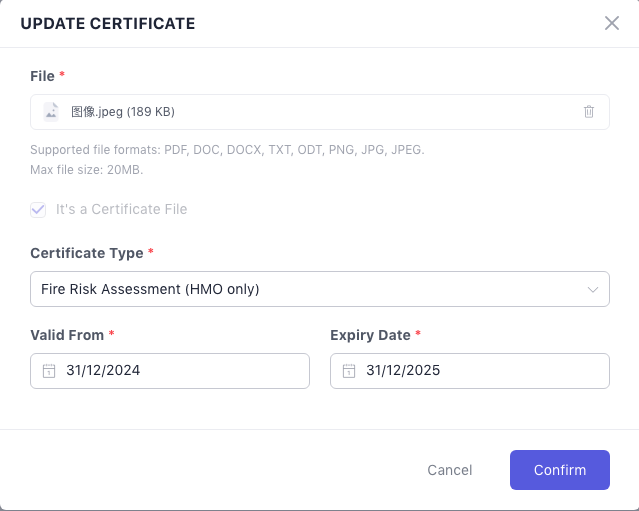Delete the uploaded file with the trash icon
Viewport: 639px width, 511px height.
click(x=589, y=112)
